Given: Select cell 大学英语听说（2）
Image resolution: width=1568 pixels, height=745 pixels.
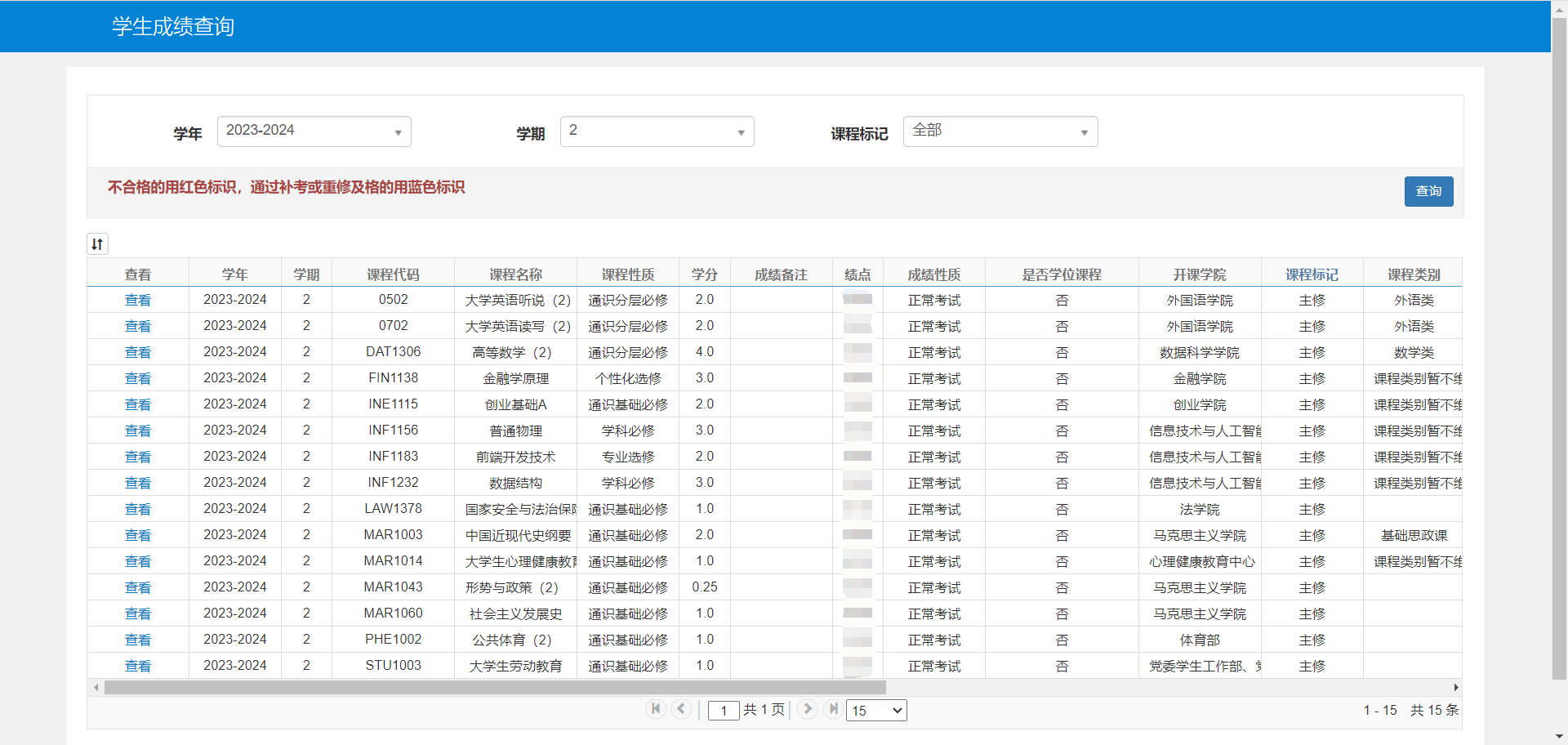Looking at the screenshot, I should pyautogui.click(x=517, y=300).
